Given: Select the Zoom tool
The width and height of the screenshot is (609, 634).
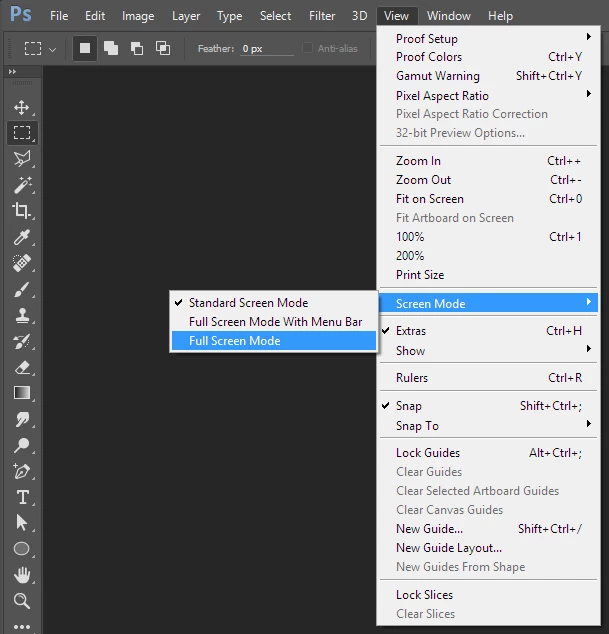Looking at the screenshot, I should (22, 601).
